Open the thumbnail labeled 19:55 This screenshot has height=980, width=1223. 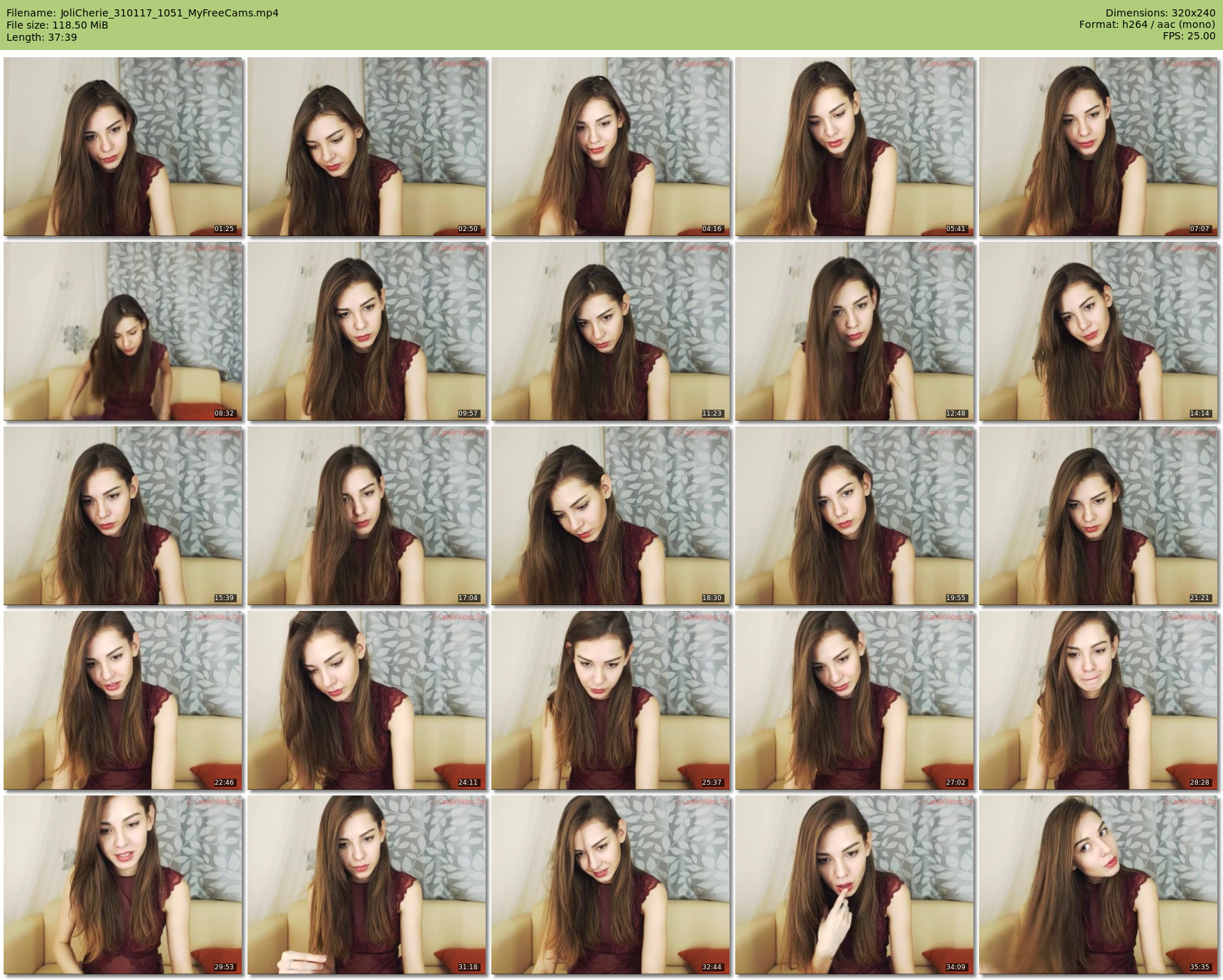[855, 516]
